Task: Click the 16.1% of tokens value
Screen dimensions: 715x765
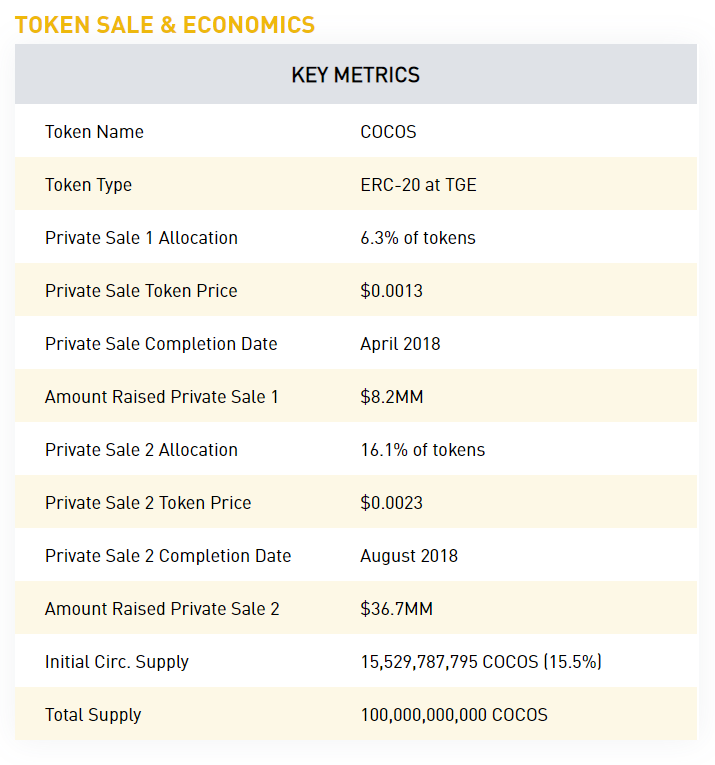Action: (423, 450)
